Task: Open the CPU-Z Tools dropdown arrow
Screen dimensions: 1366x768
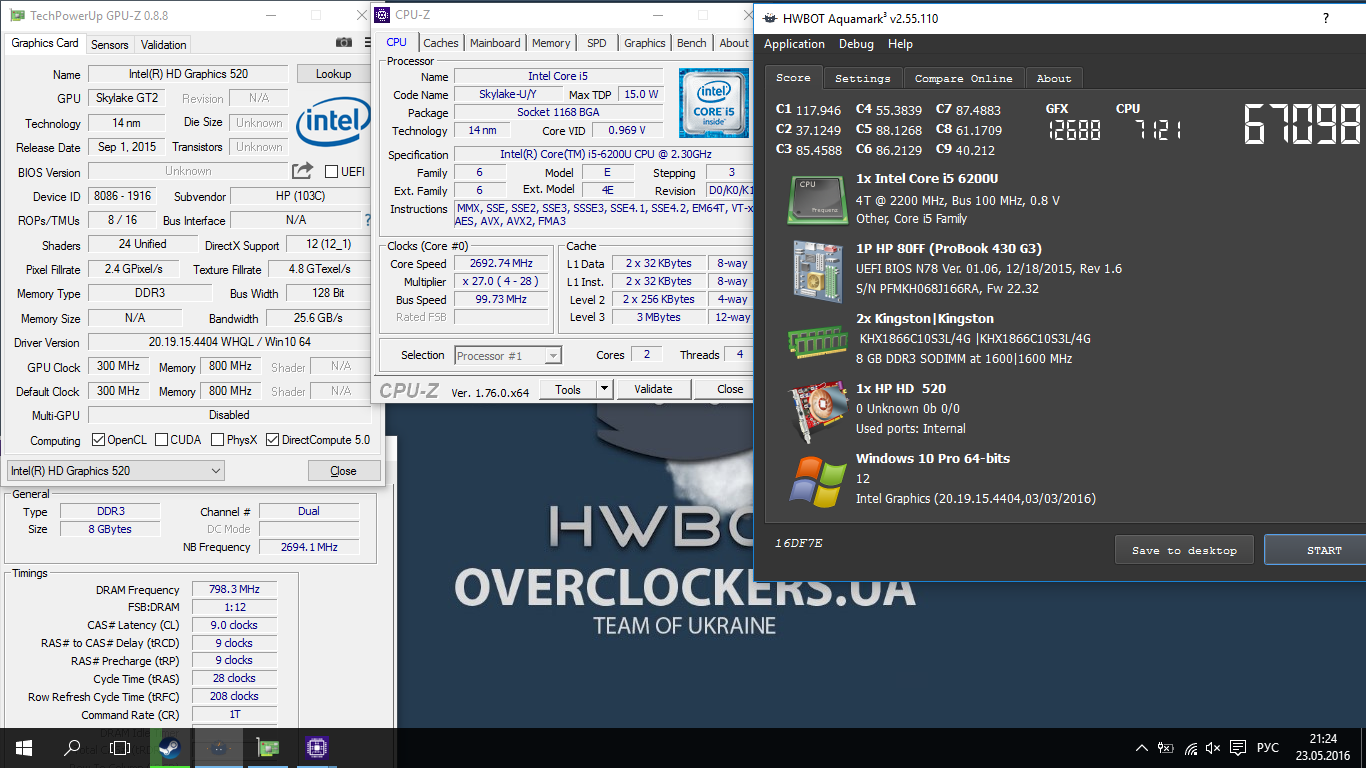Action: 605,389
